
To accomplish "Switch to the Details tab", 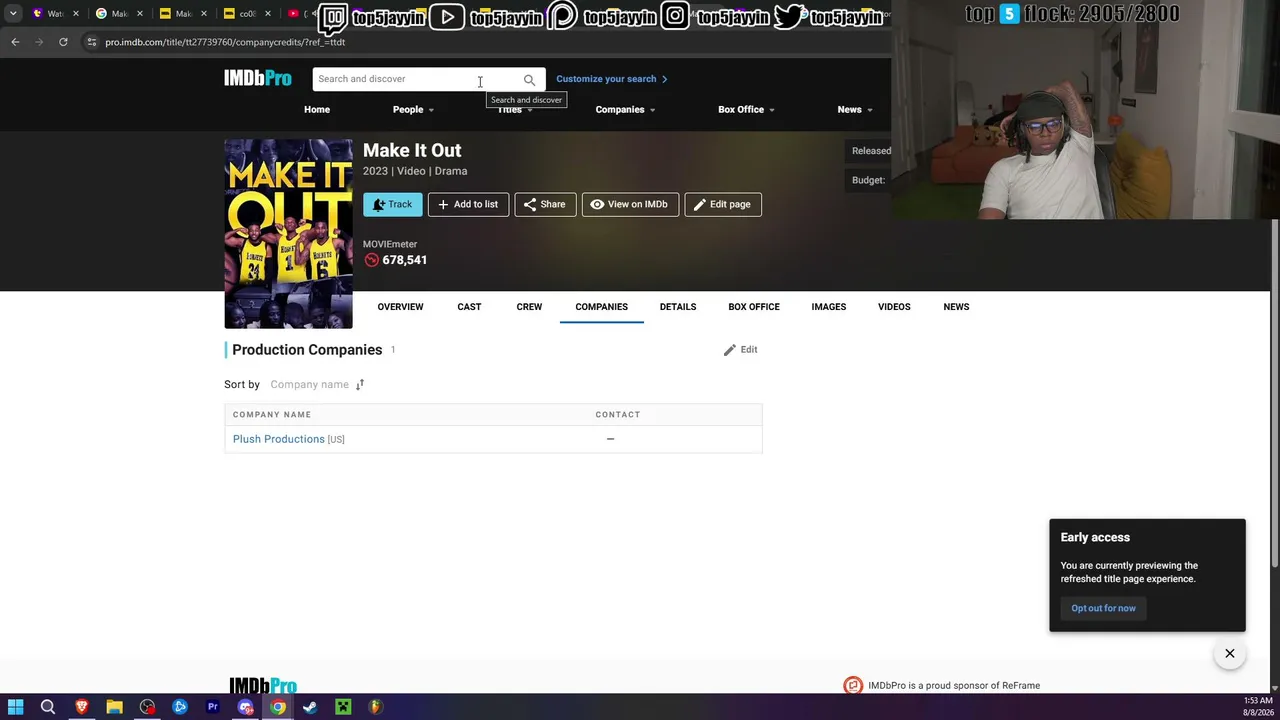I will (x=678, y=307).
